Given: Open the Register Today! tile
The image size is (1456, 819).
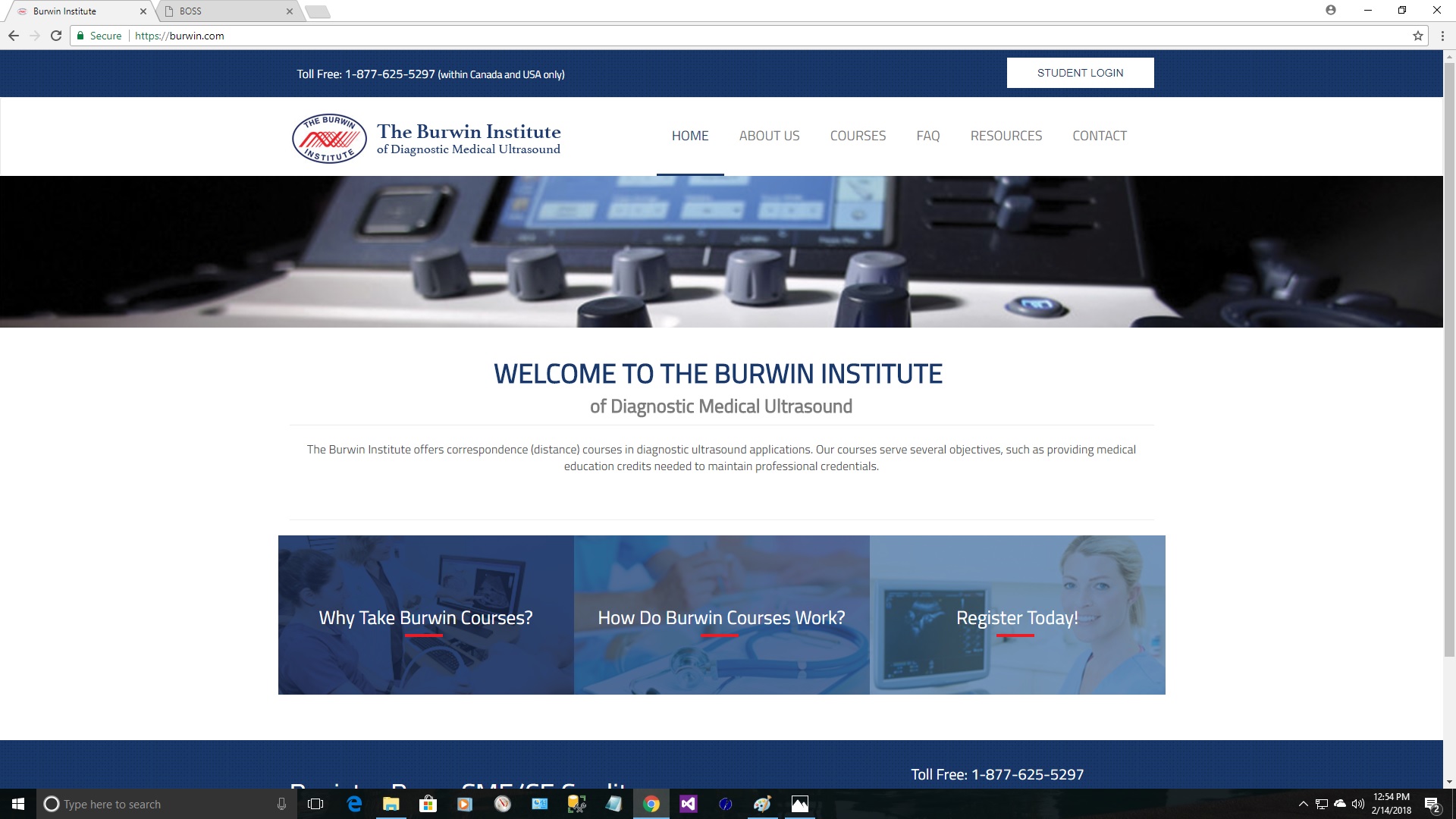Looking at the screenshot, I should click(1018, 615).
